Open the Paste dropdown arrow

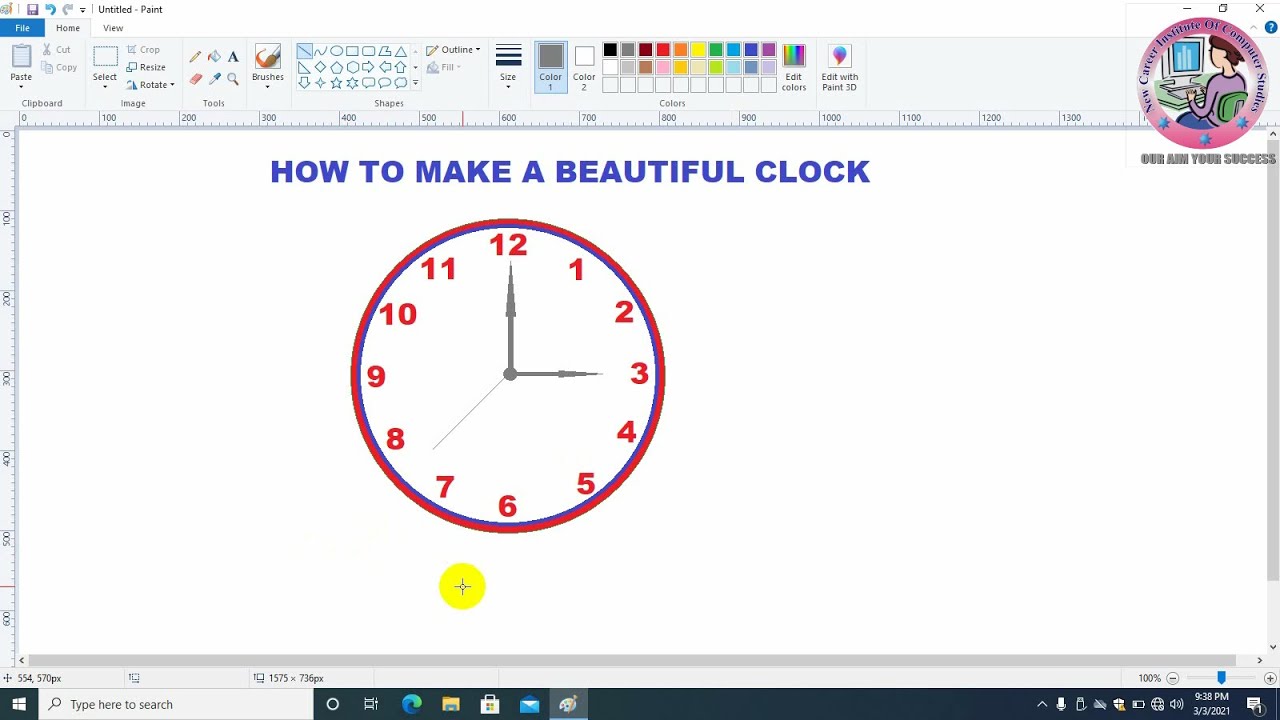click(x=21, y=87)
